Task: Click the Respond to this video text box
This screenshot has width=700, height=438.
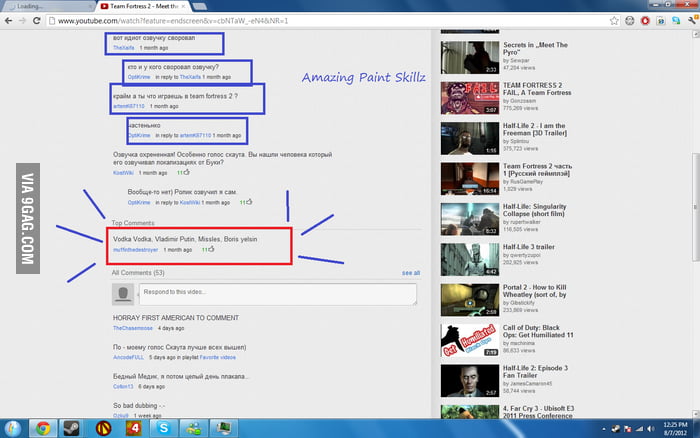Action: click(x=278, y=294)
